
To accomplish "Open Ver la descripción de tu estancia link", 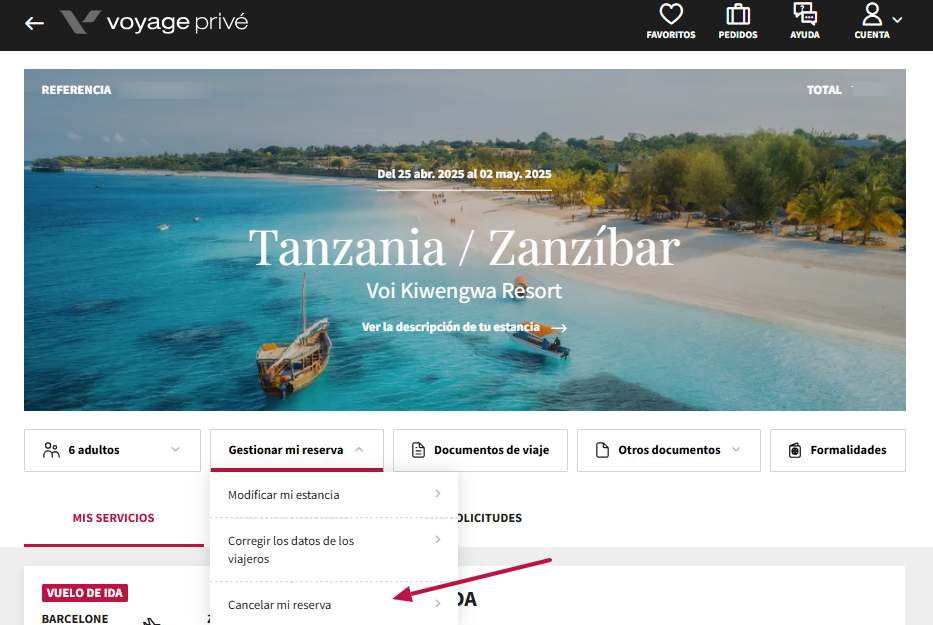I will (x=464, y=327).
